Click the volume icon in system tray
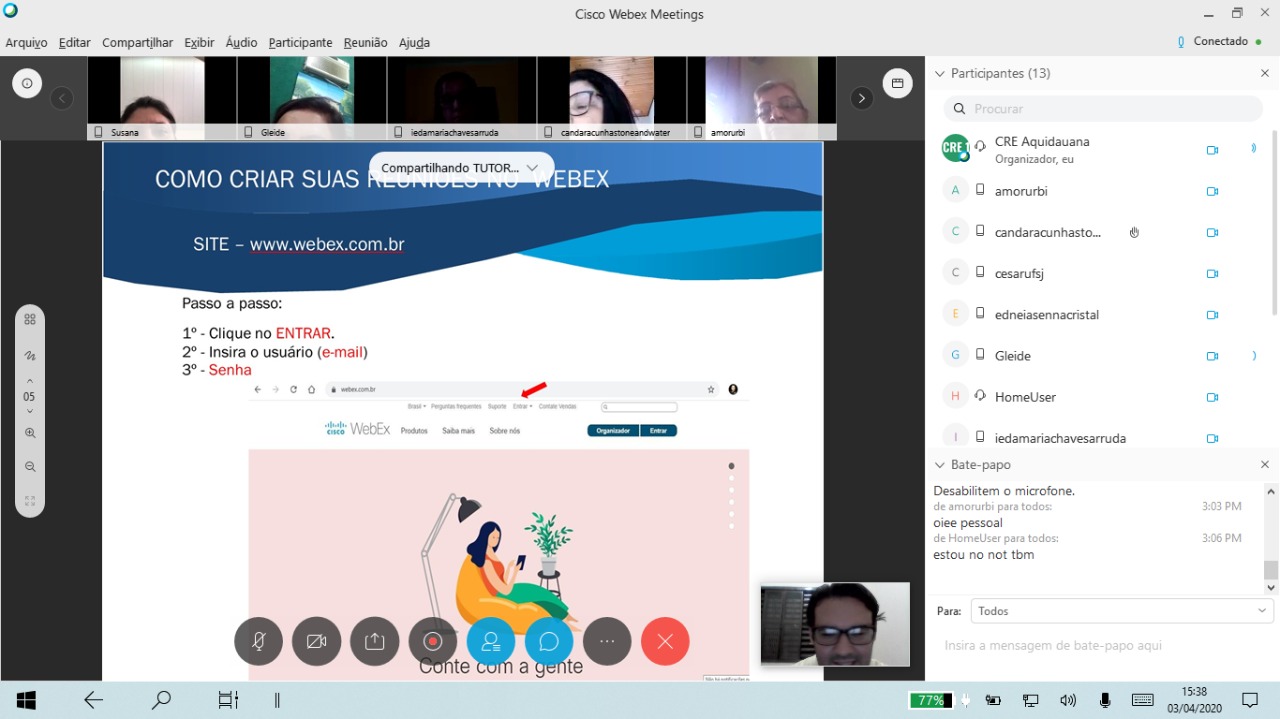This screenshot has height=719, width=1280. [1068, 700]
